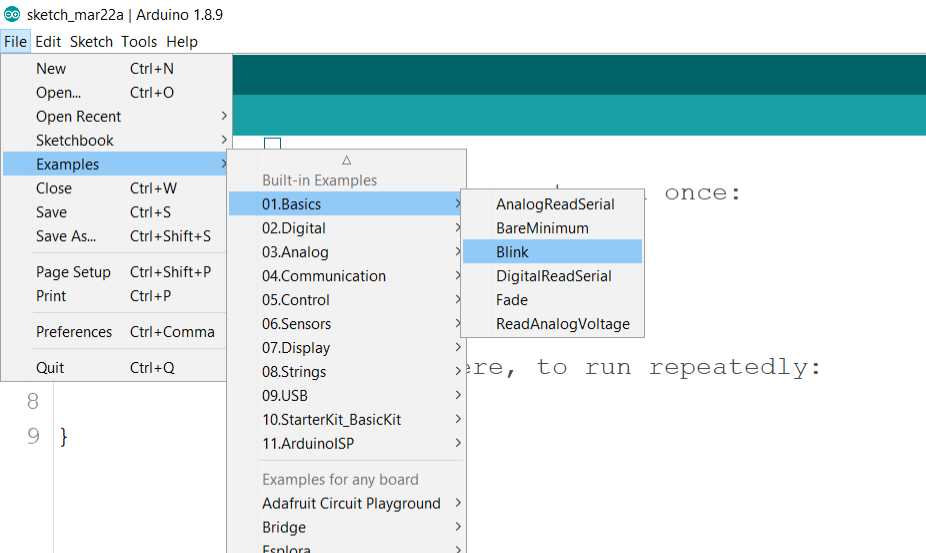Open Preferences from the File menu
This screenshot has height=553, width=926.
click(x=115, y=332)
